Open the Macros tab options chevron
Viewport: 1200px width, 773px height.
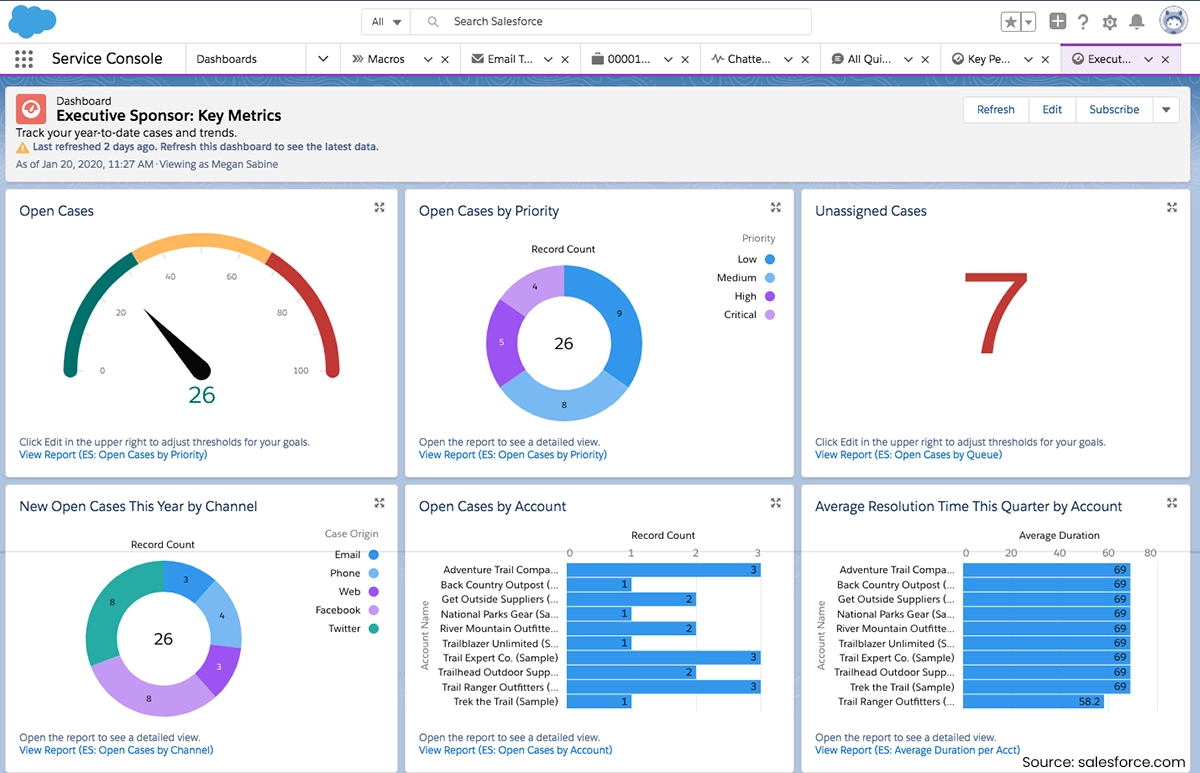(428, 59)
